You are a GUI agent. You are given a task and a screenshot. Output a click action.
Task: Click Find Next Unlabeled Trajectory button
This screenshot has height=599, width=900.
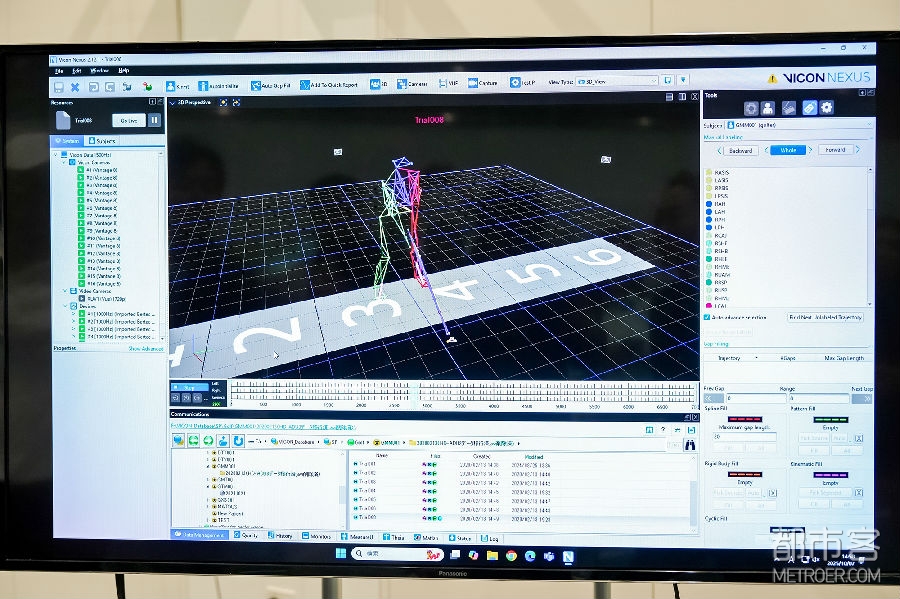(825, 317)
